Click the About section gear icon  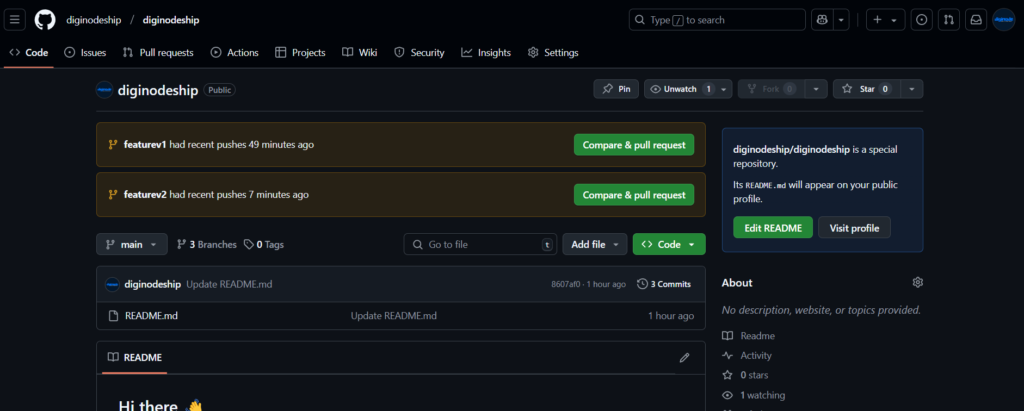tap(917, 283)
